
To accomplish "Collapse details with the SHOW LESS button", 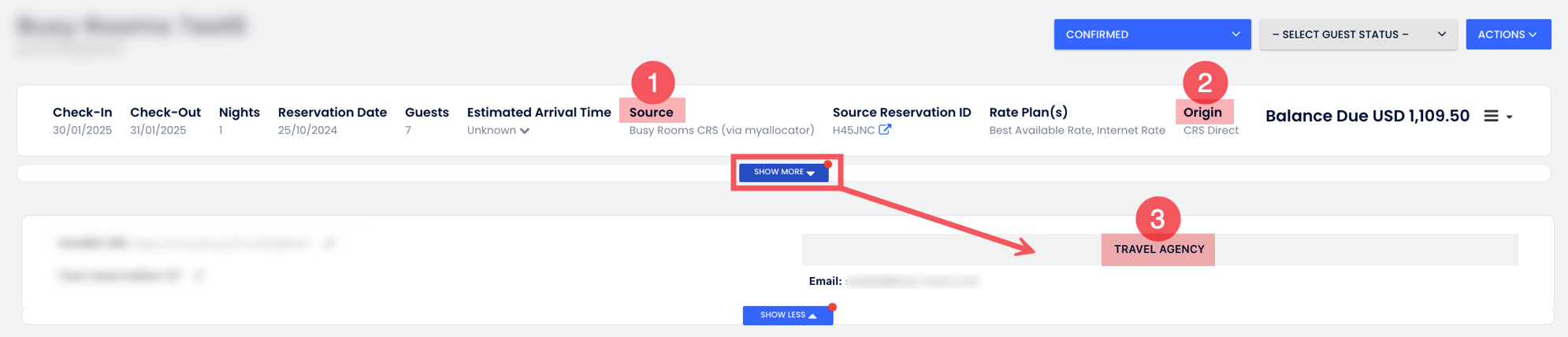I will coord(787,316).
